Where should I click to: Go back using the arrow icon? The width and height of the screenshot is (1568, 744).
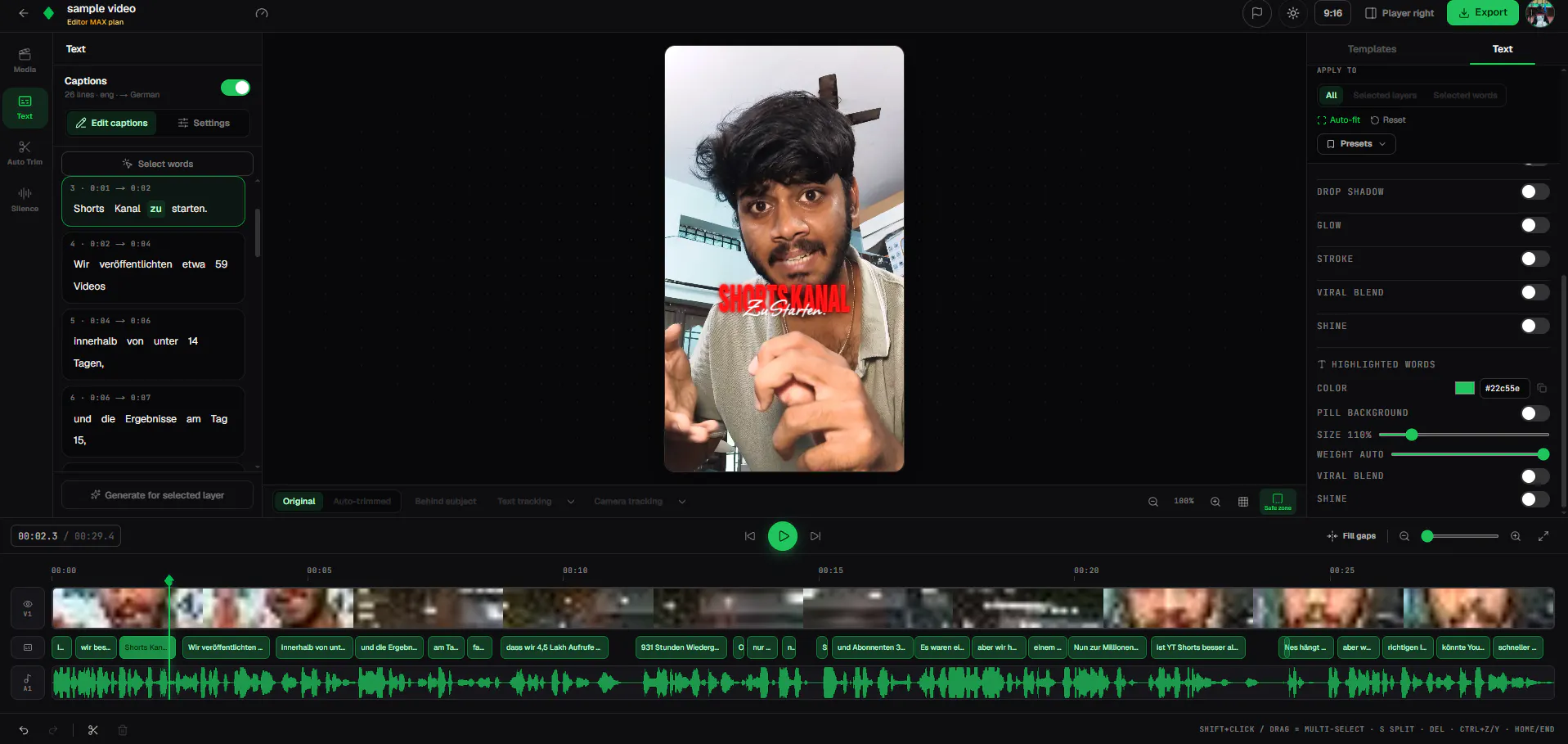click(24, 13)
